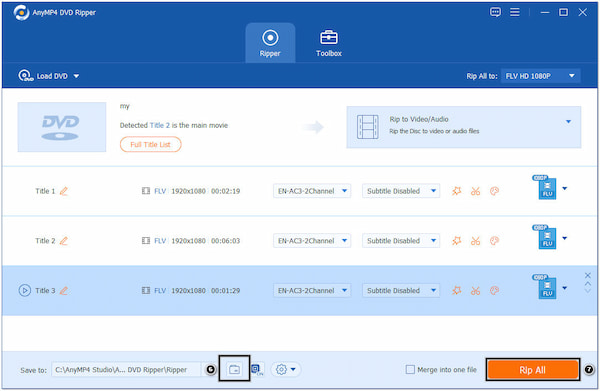Image resolution: width=600 pixels, height=391 pixels.
Task: Click the Rip All button
Action: click(533, 370)
